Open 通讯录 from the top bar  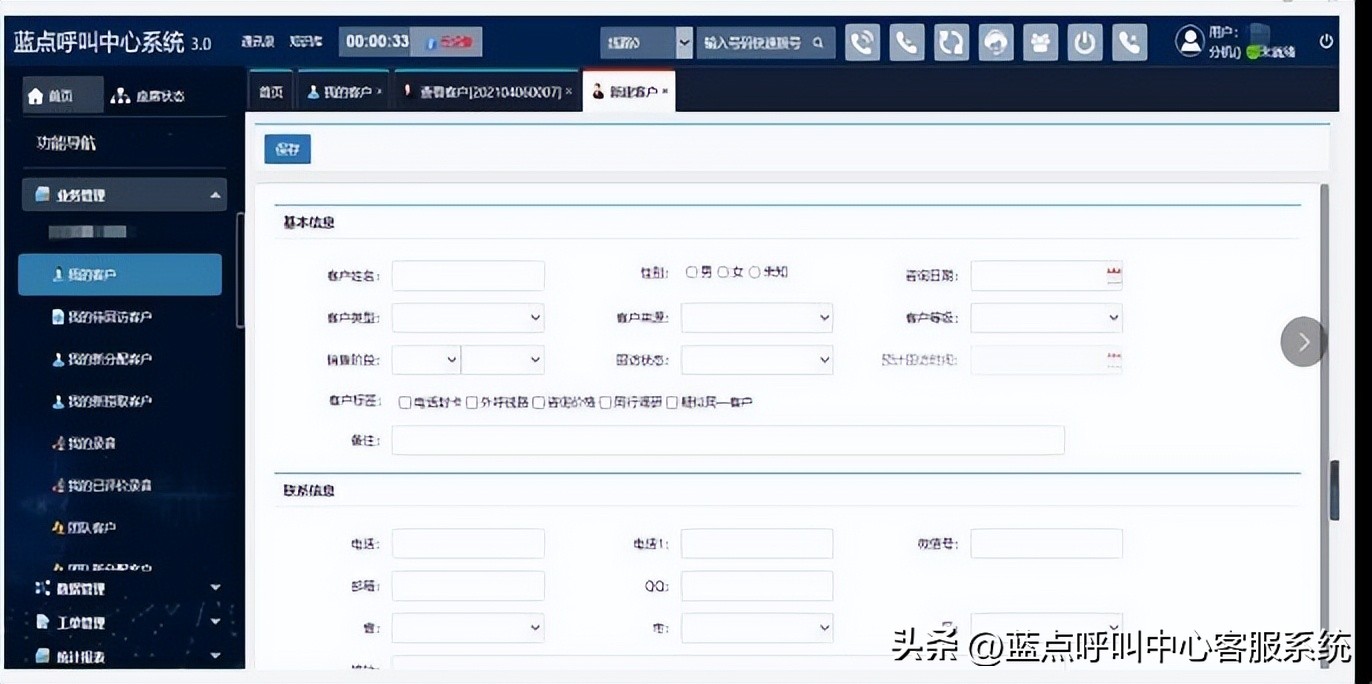[x=260, y=42]
